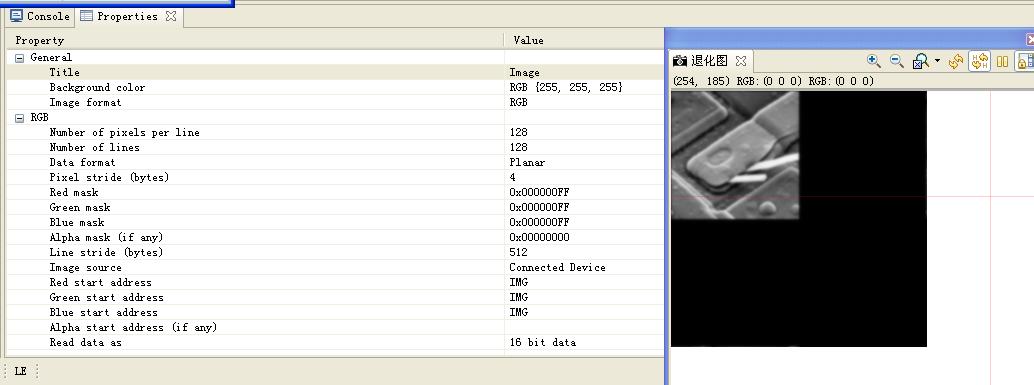Click the zoom in magnifier icon

click(x=874, y=61)
